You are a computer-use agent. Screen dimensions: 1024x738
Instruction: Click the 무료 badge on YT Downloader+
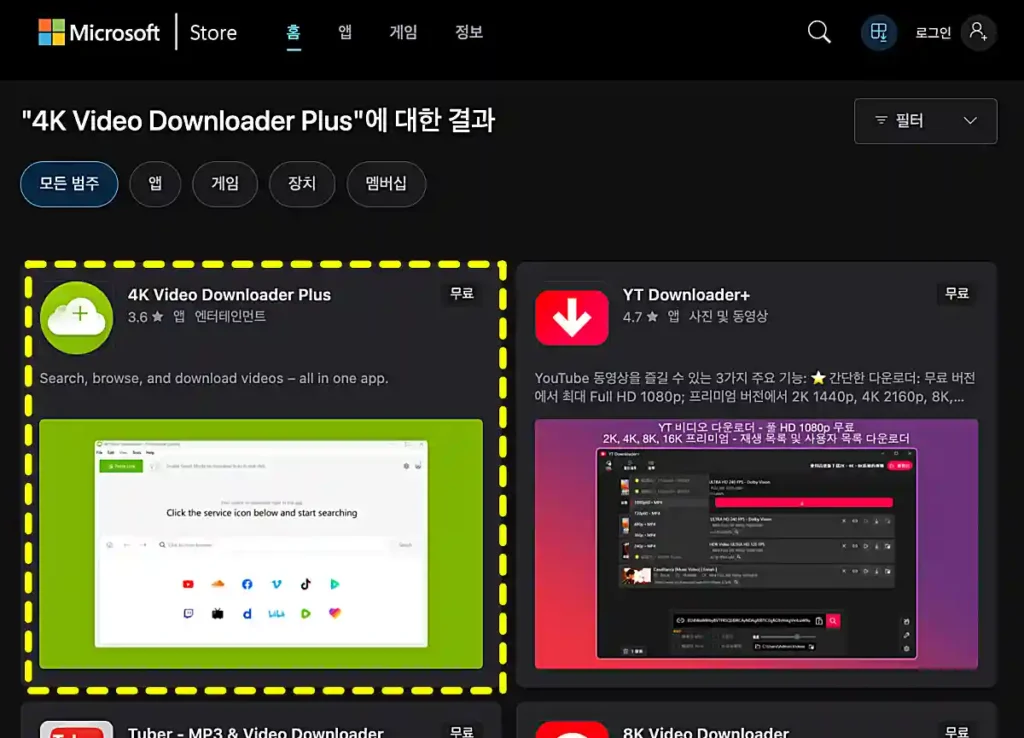pyautogui.click(x=956, y=294)
